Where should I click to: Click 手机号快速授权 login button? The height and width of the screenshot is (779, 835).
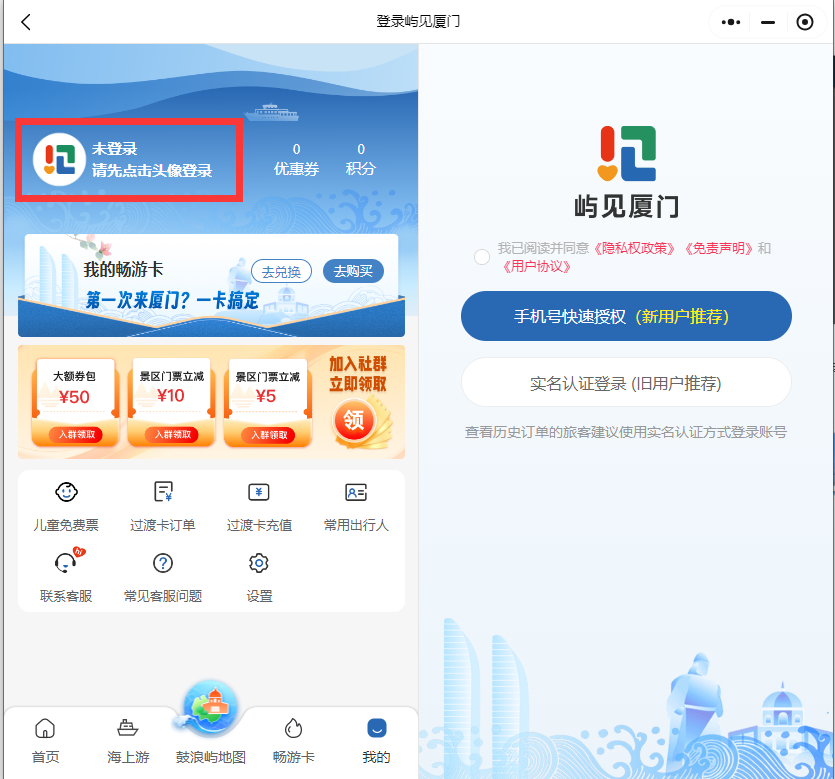[x=626, y=316]
